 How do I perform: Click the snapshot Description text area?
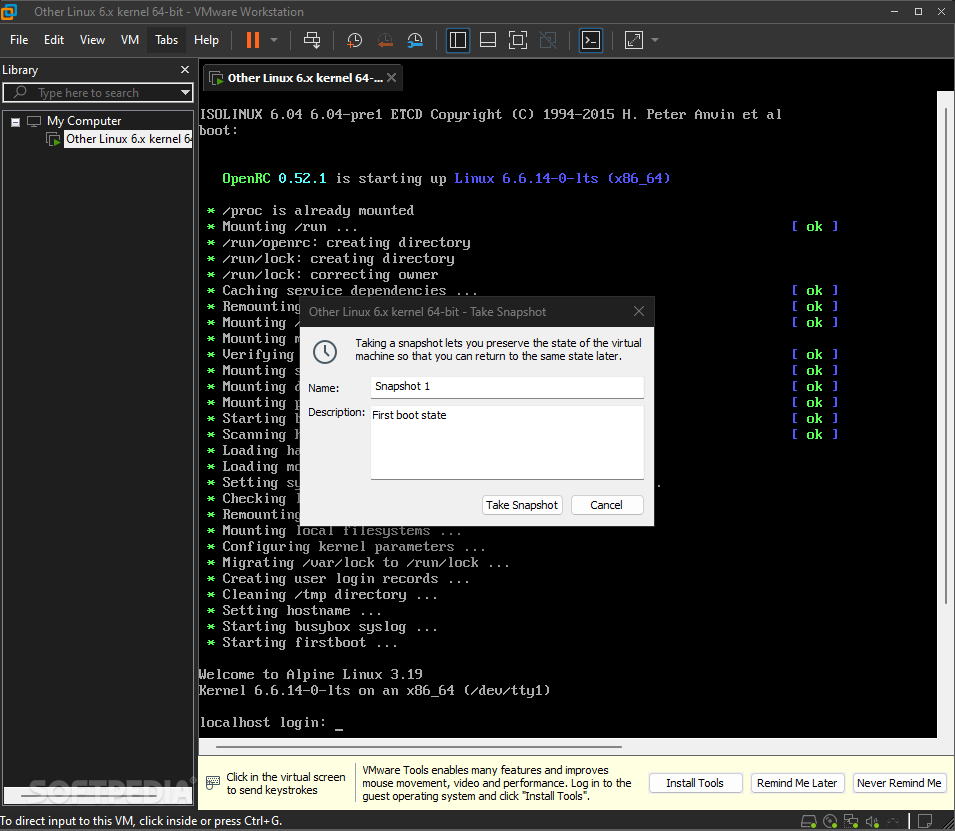[507, 443]
